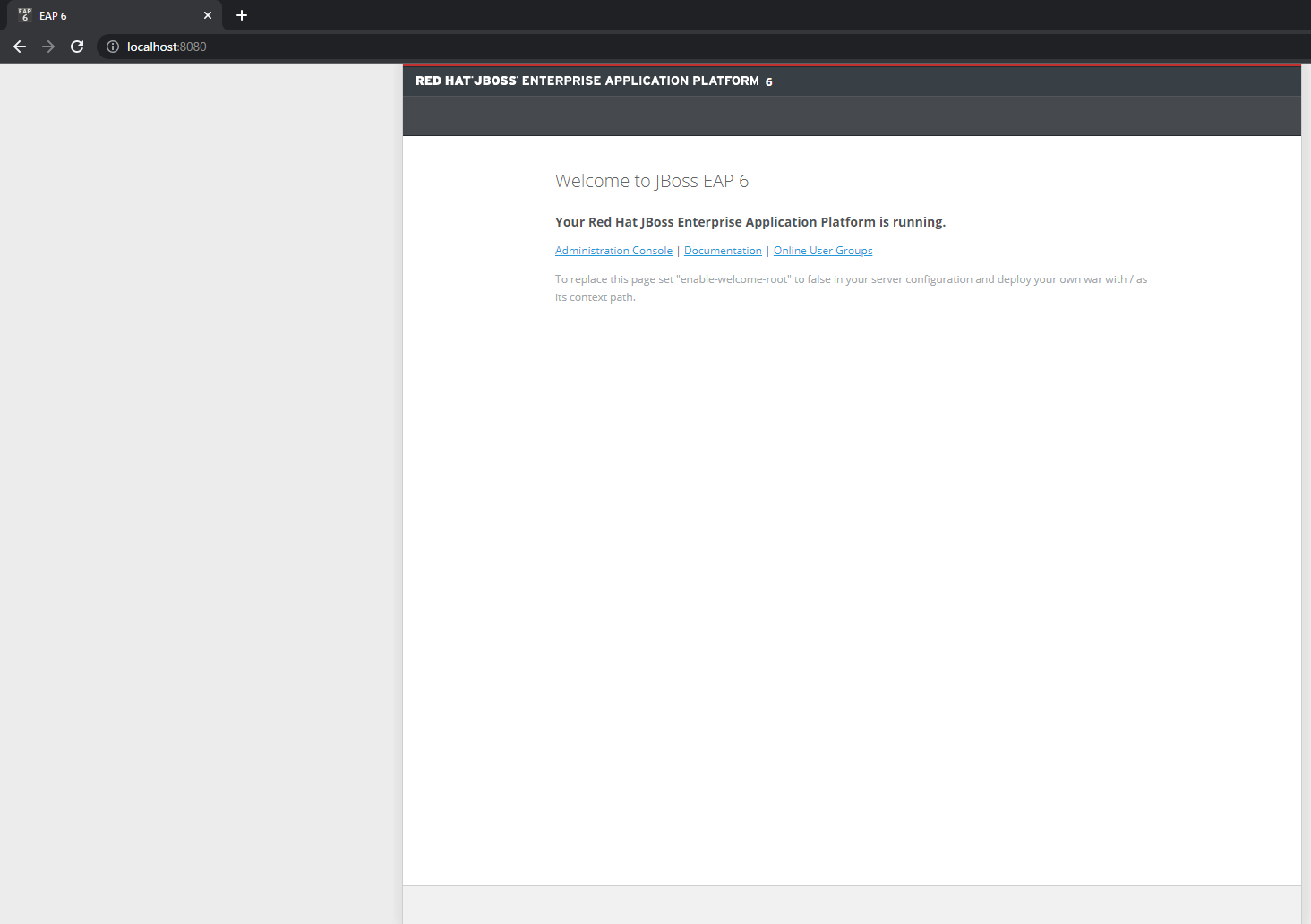1311x924 pixels.
Task: Click the browser forward arrow
Action: 48,47
